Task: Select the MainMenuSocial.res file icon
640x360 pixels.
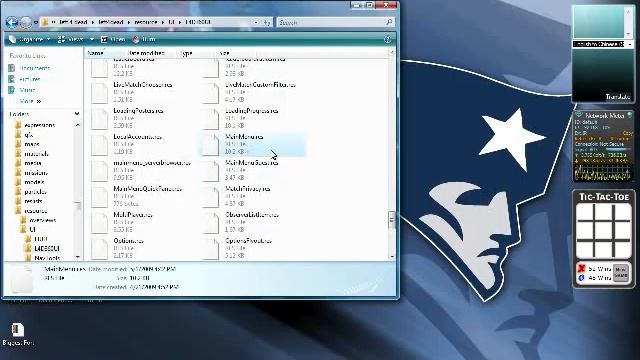Action: coord(210,171)
